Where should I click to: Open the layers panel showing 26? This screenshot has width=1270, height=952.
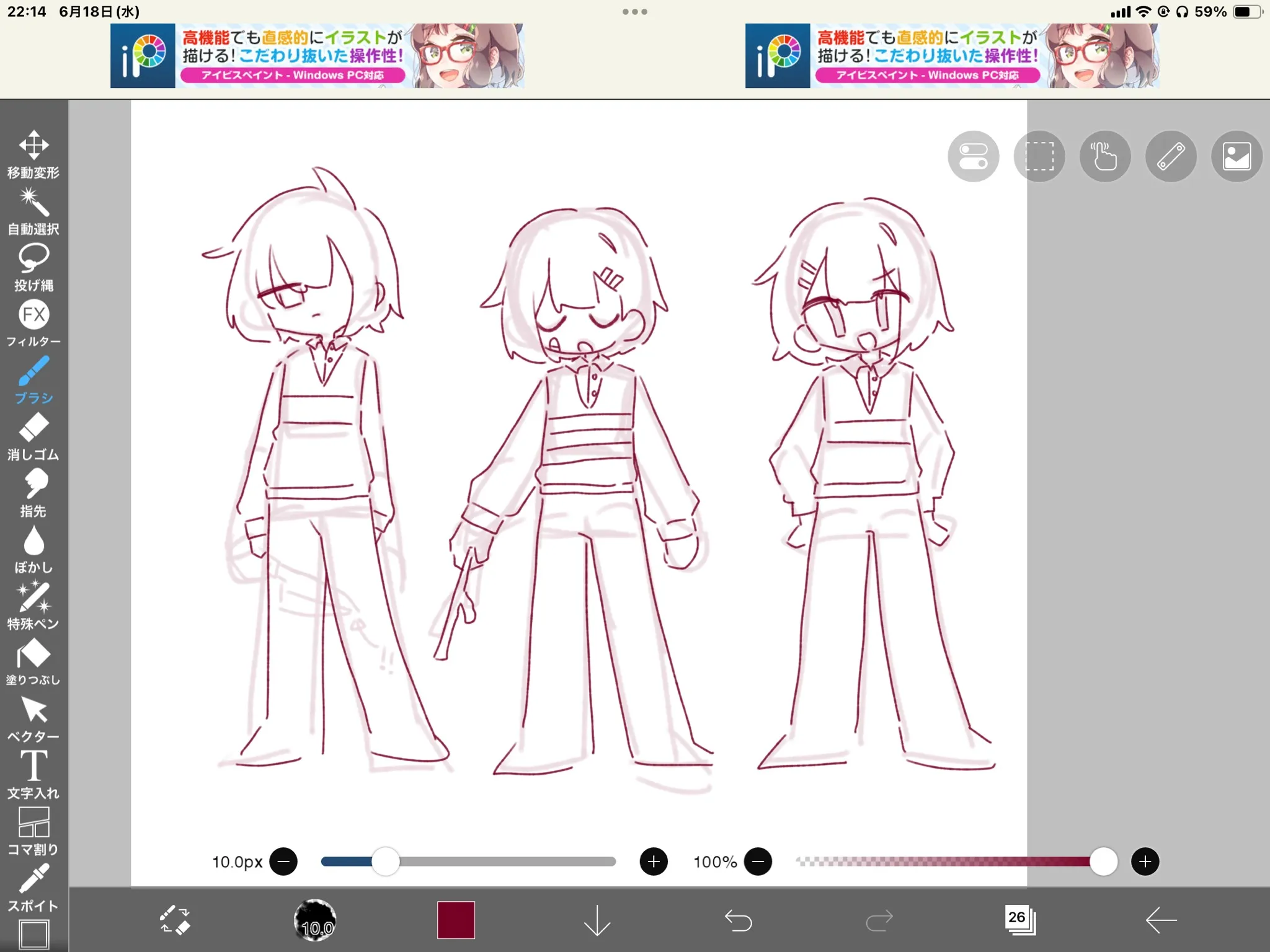tap(1019, 920)
